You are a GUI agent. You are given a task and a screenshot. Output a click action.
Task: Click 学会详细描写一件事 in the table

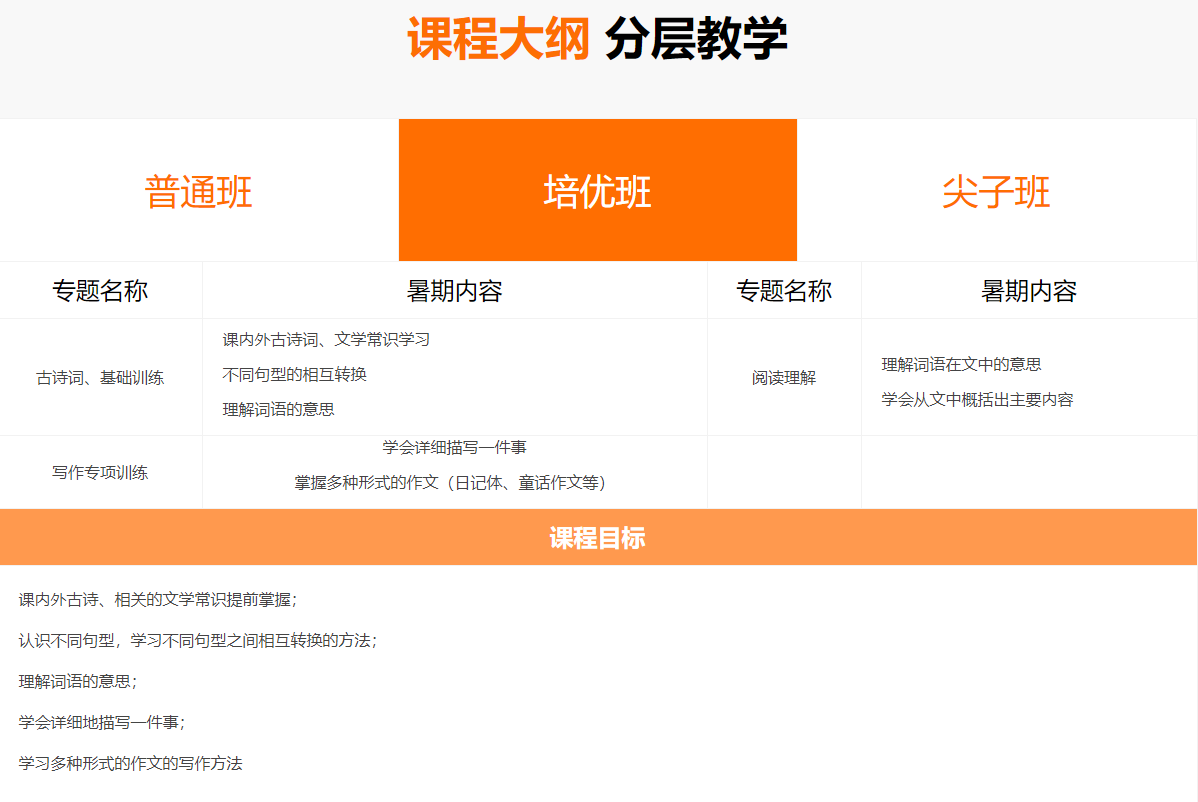click(x=454, y=448)
